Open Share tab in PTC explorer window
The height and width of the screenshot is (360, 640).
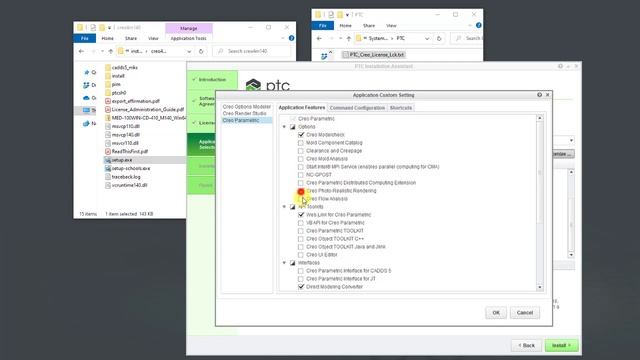point(369,25)
